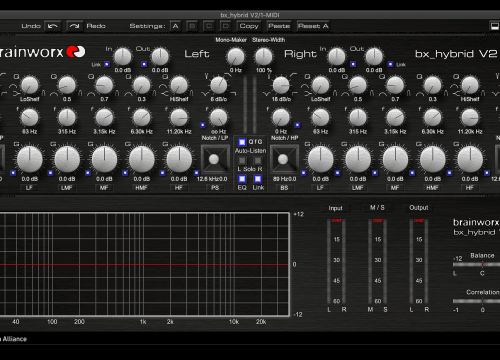Click the Right channel Out gain knob
Image resolution: width=500 pixels, height=360 pixels.
pyautogui.click(x=374, y=57)
